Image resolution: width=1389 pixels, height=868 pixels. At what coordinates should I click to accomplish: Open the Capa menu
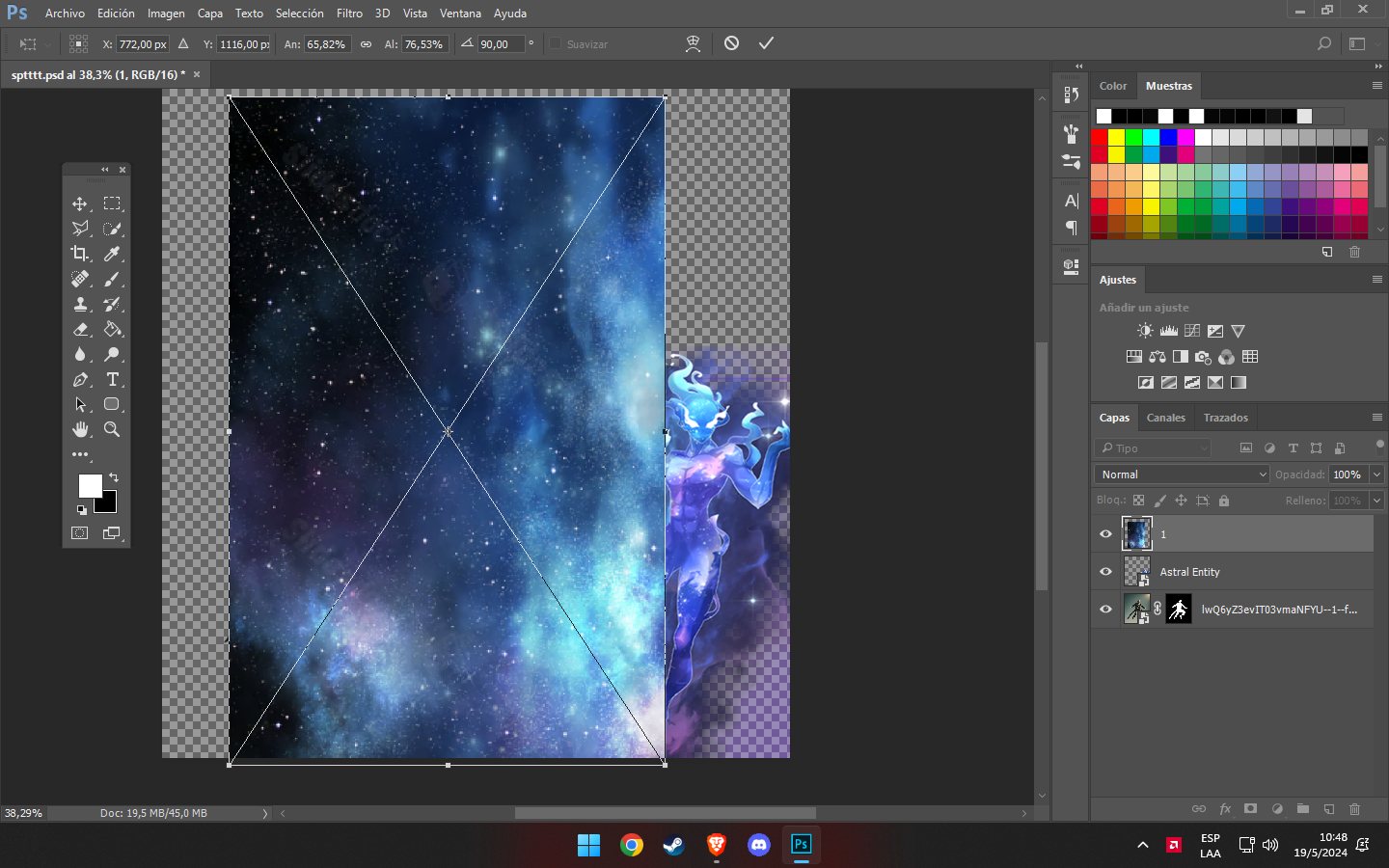coord(210,14)
